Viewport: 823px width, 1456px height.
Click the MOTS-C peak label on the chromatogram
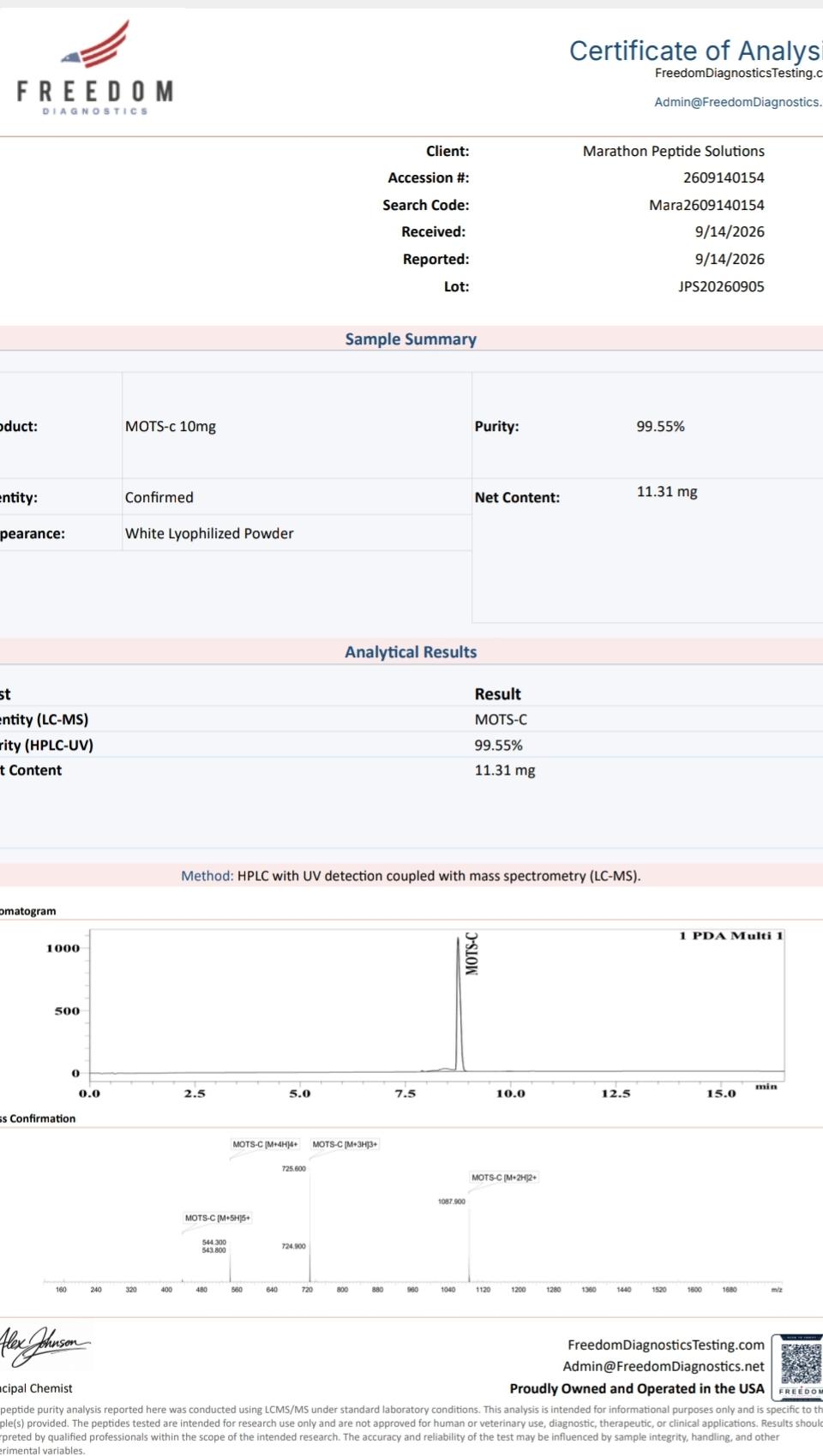(472, 954)
